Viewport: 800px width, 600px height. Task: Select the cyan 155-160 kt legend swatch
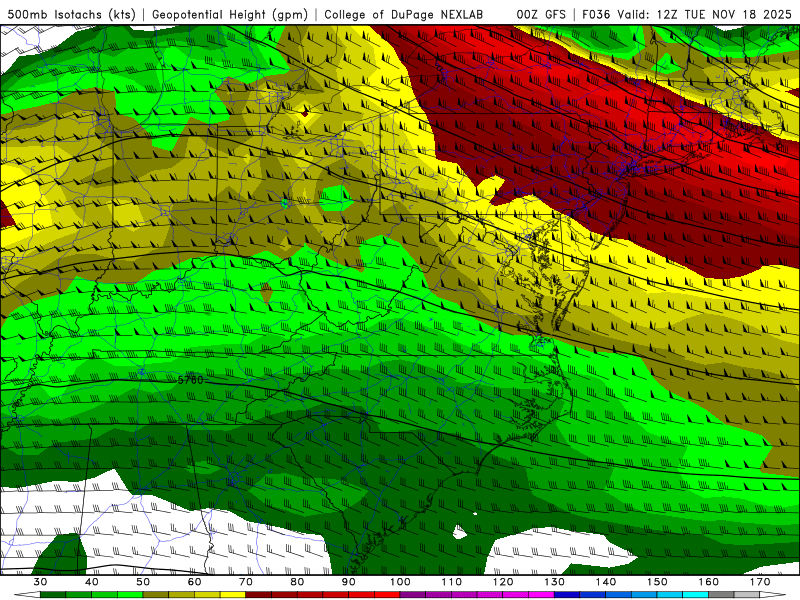point(695,594)
